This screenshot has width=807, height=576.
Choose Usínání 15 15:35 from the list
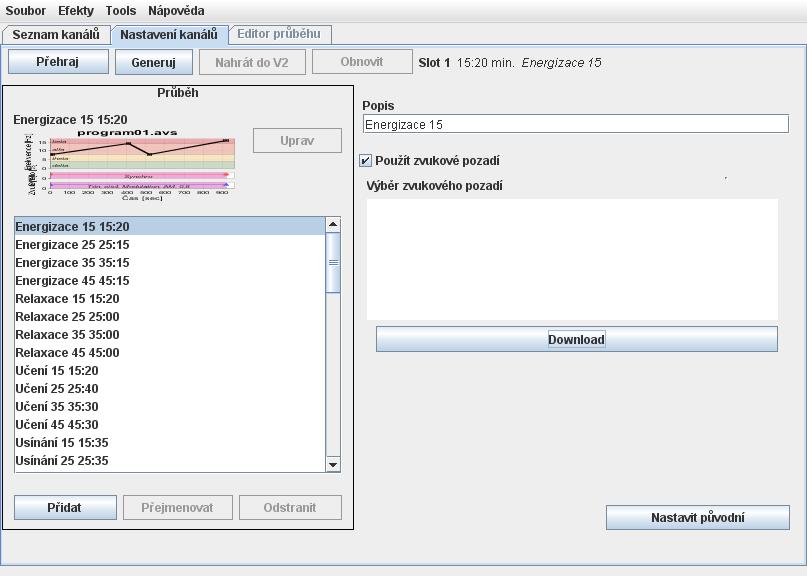pos(62,443)
